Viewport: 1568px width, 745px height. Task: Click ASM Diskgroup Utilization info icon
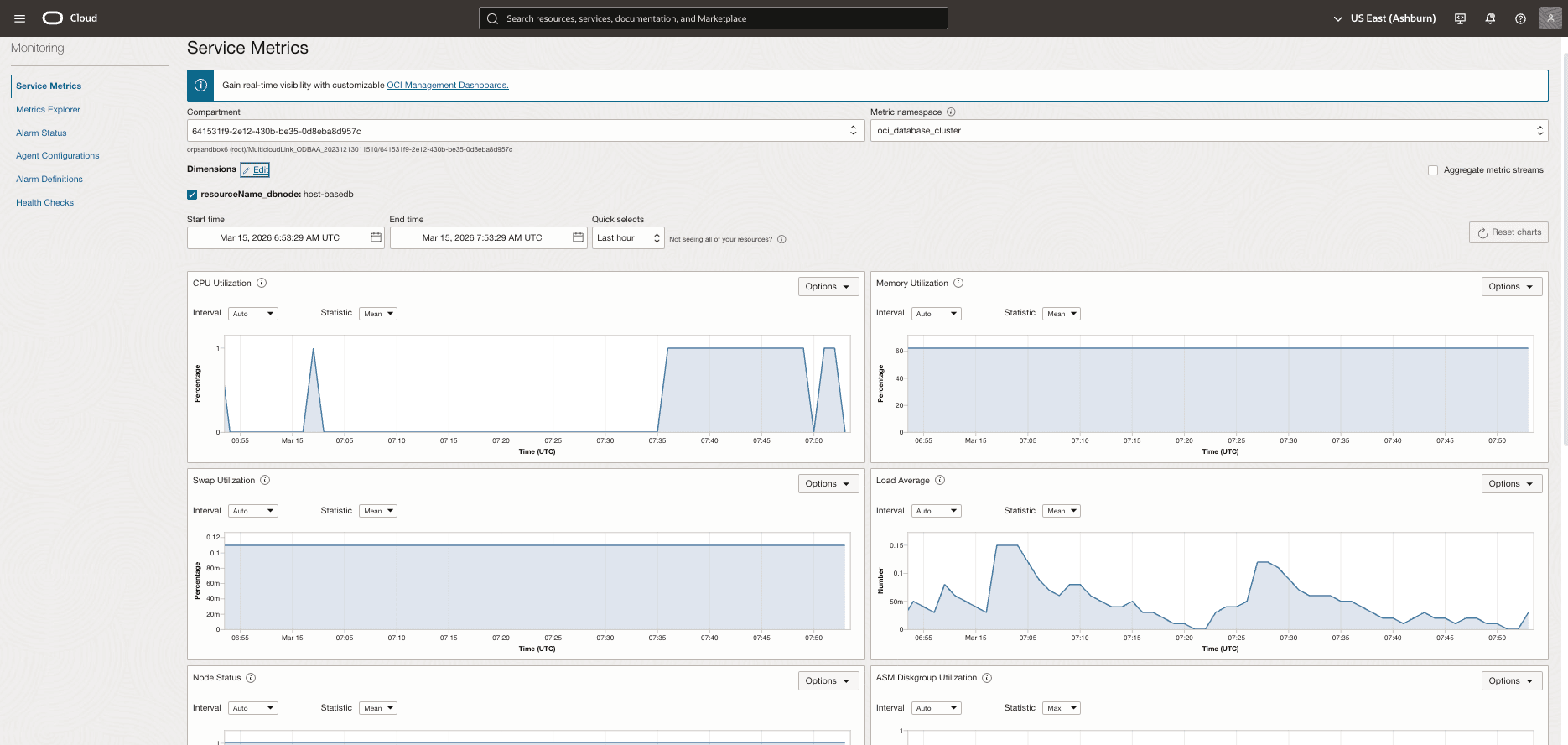(x=987, y=678)
